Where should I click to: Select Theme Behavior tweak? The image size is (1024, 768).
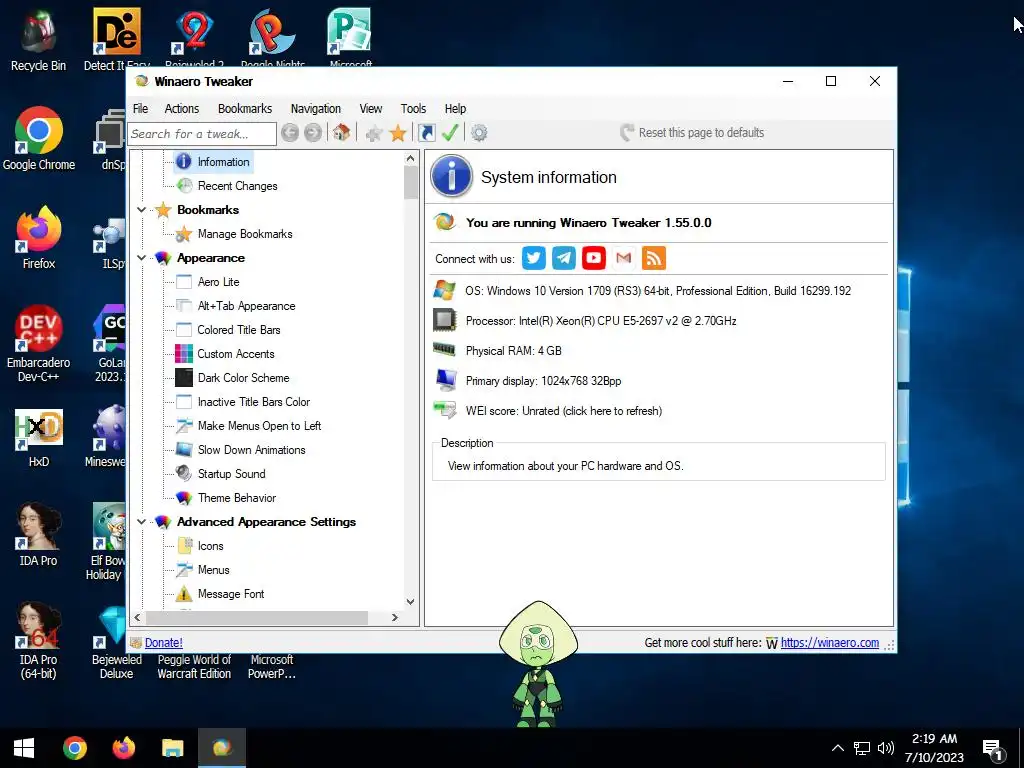pos(236,498)
